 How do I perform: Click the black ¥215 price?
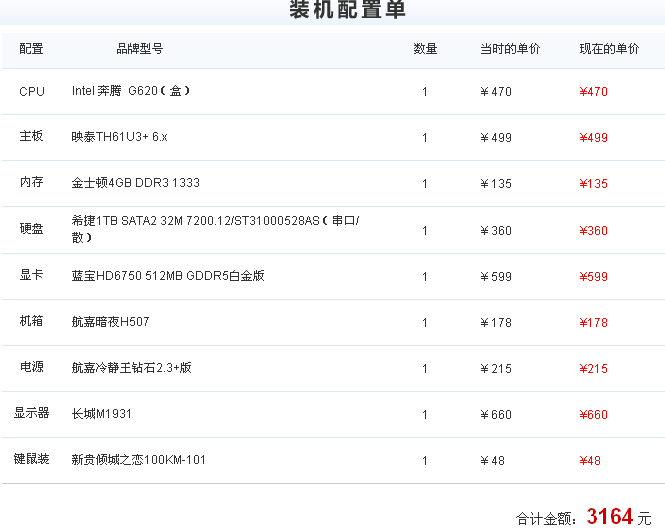tap(496, 369)
